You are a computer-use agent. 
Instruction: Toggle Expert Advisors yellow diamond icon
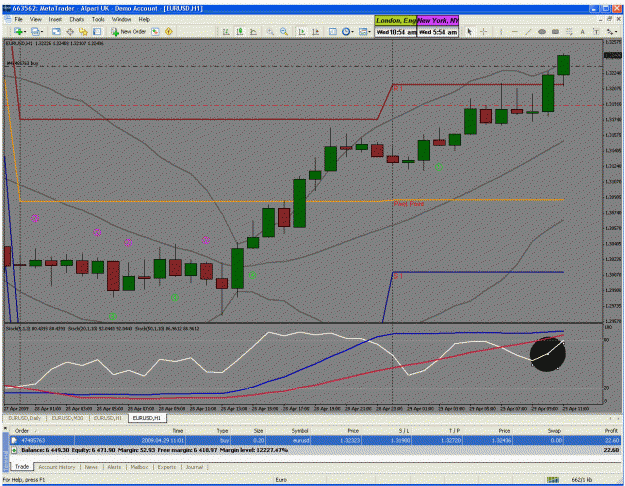[169, 31]
